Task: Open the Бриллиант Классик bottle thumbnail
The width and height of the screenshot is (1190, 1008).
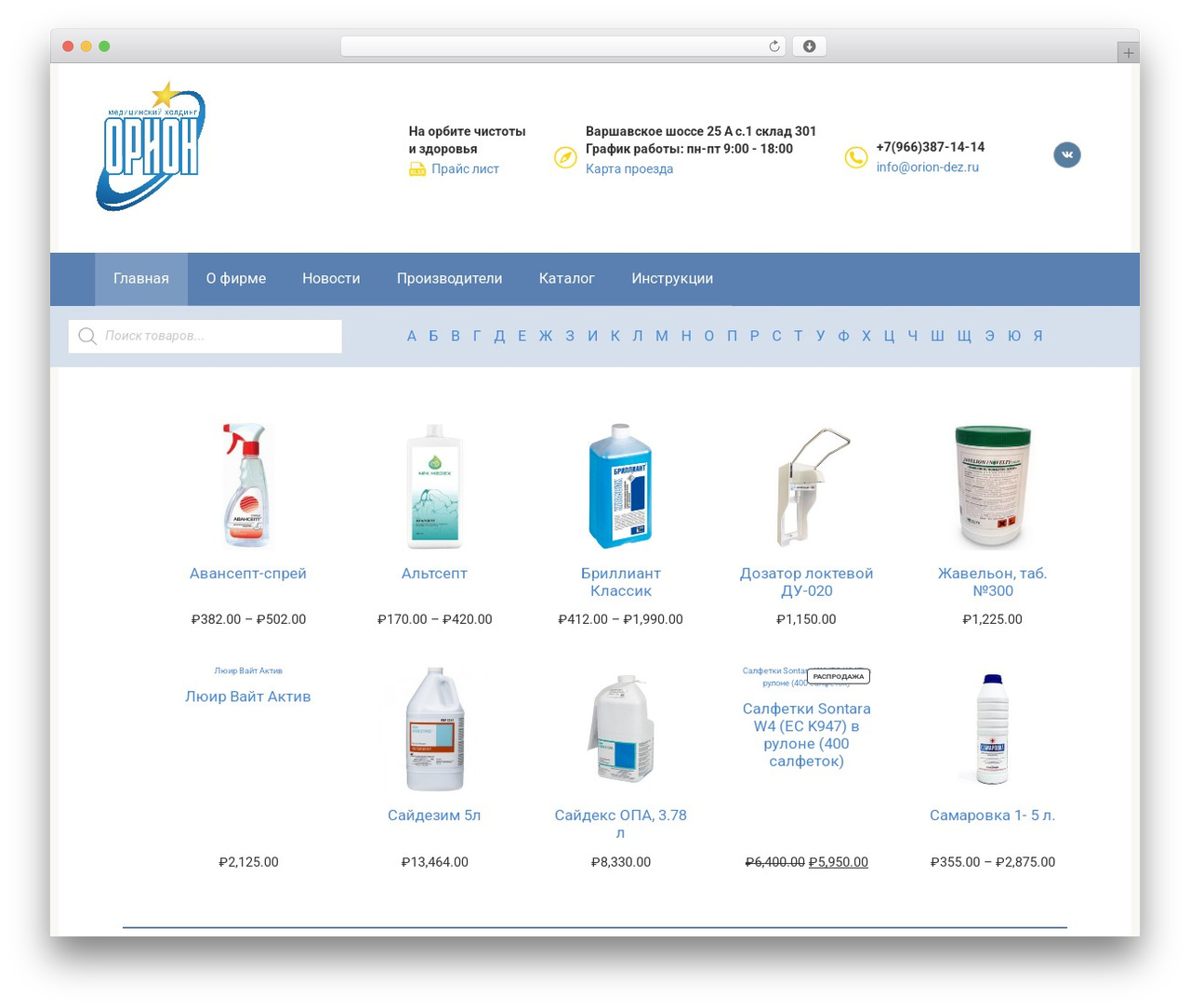Action: (620, 485)
